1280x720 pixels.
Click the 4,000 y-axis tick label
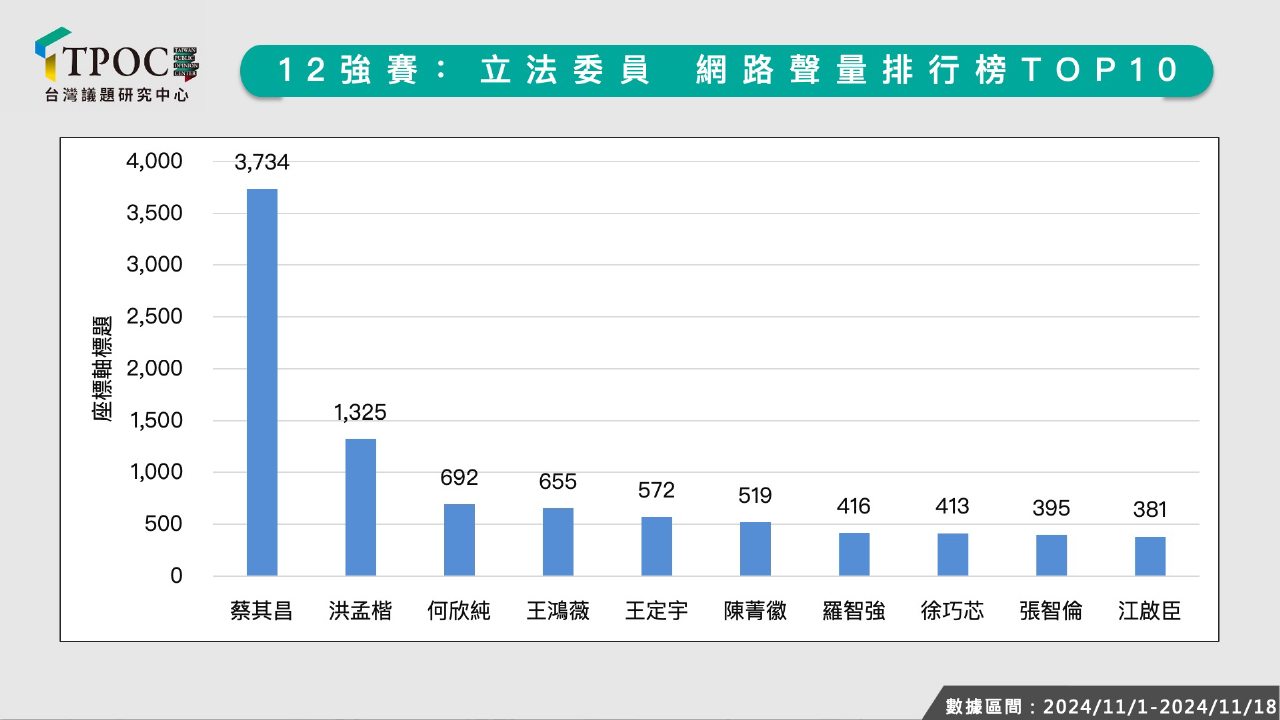[x=156, y=161]
